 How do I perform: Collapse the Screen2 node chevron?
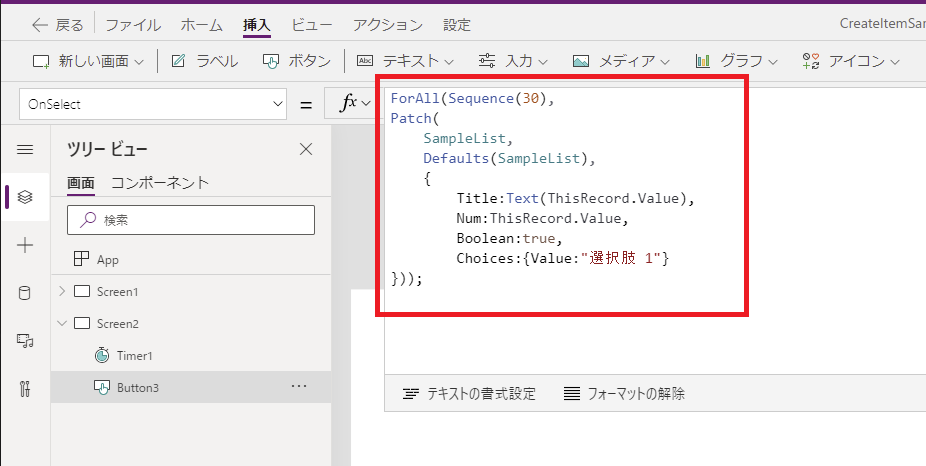click(x=62, y=323)
